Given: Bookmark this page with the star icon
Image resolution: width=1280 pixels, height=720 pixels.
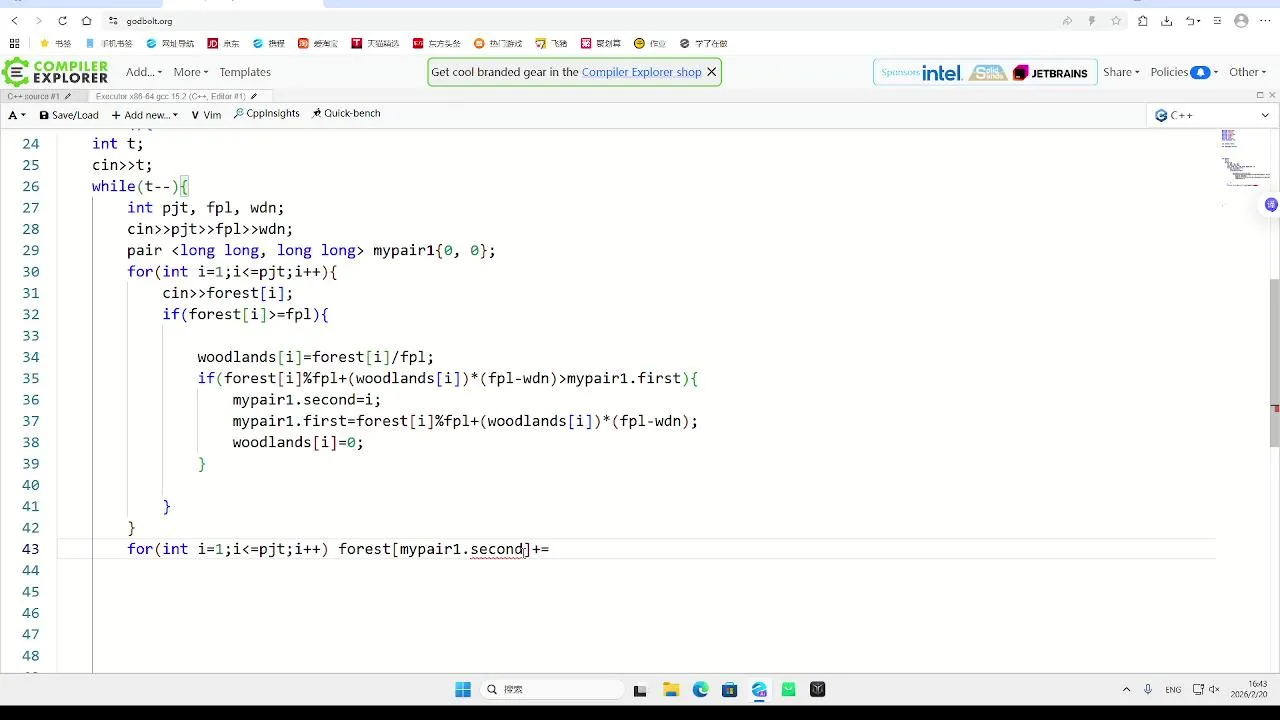Looking at the screenshot, I should tap(1116, 21).
